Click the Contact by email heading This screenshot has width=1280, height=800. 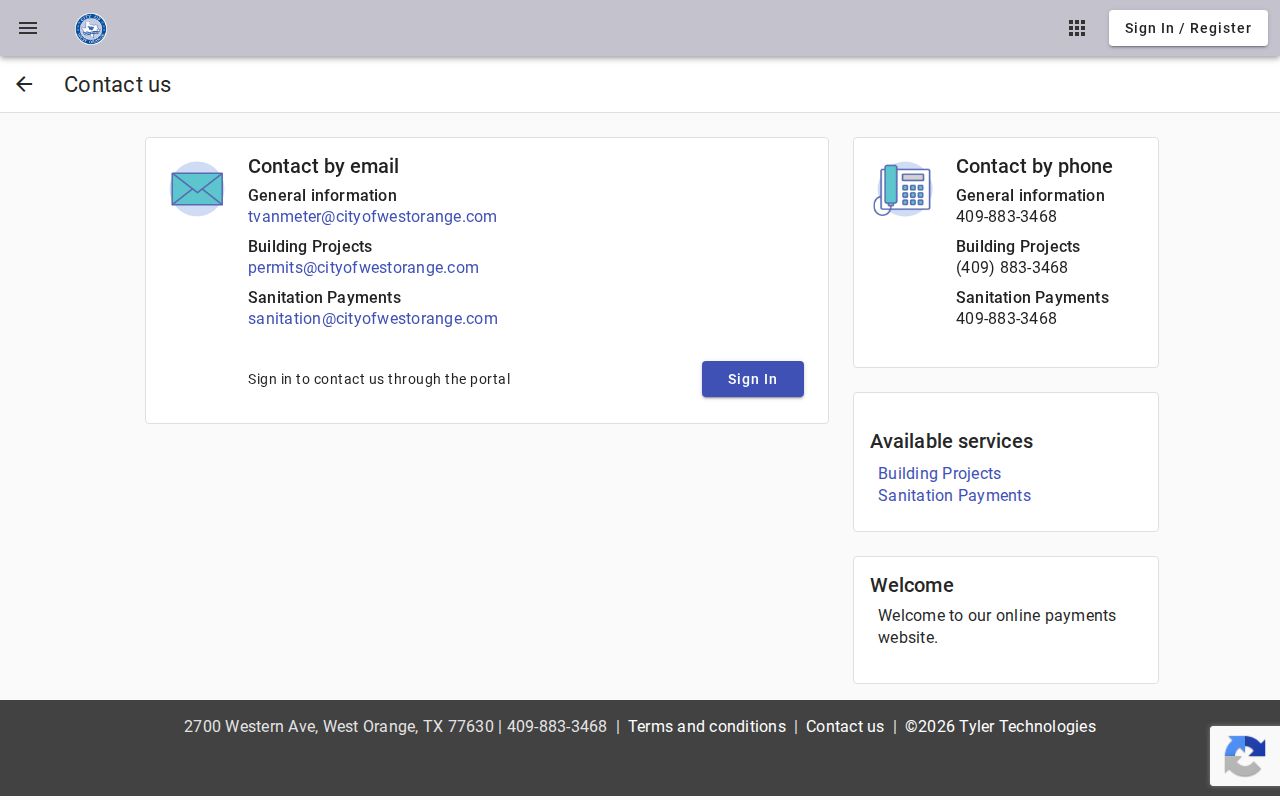[323, 166]
